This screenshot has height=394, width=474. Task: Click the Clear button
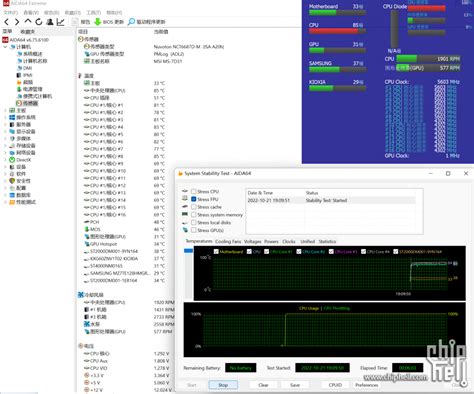263,385
